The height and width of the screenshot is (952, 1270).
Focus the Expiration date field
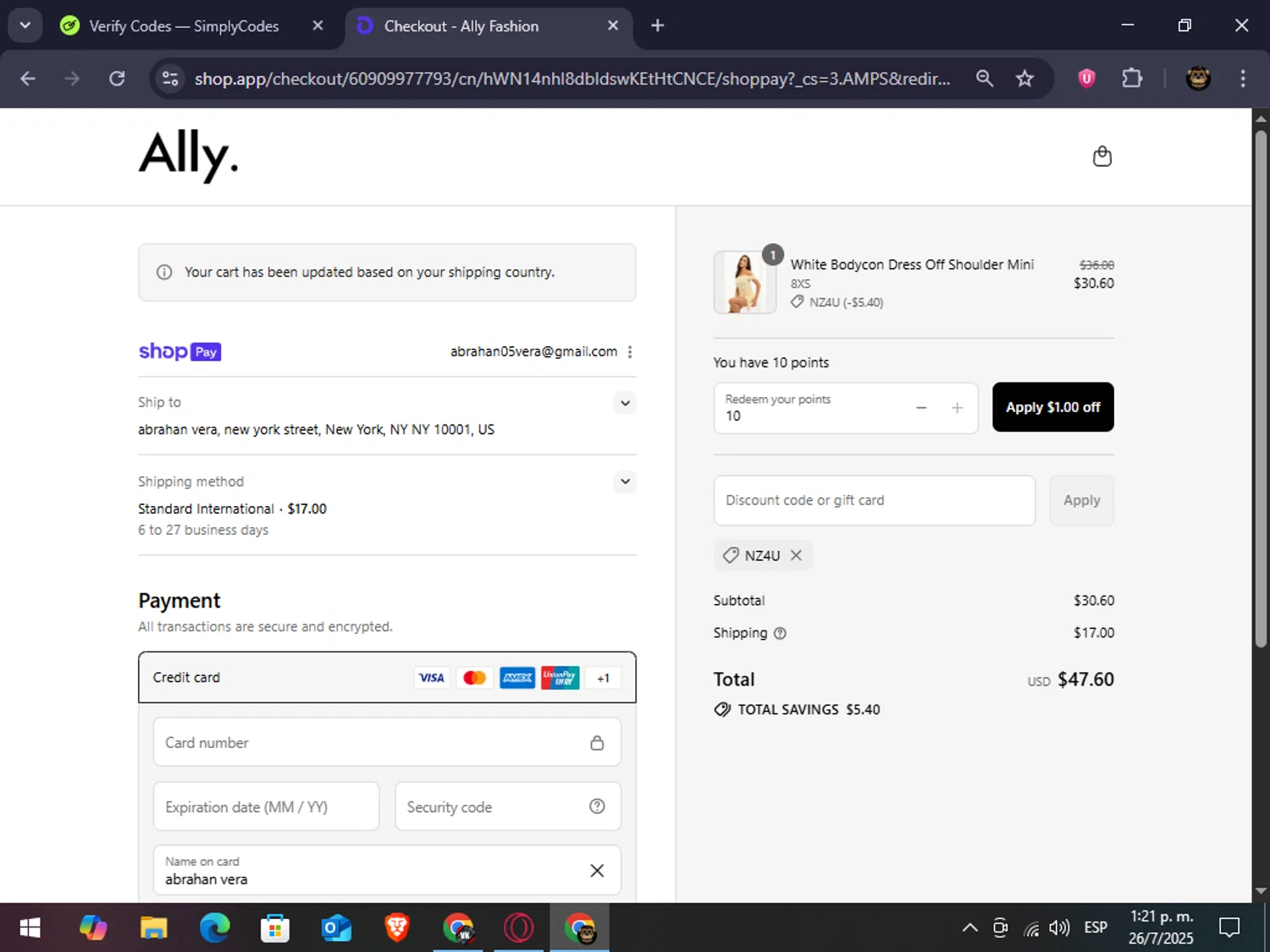coord(266,806)
